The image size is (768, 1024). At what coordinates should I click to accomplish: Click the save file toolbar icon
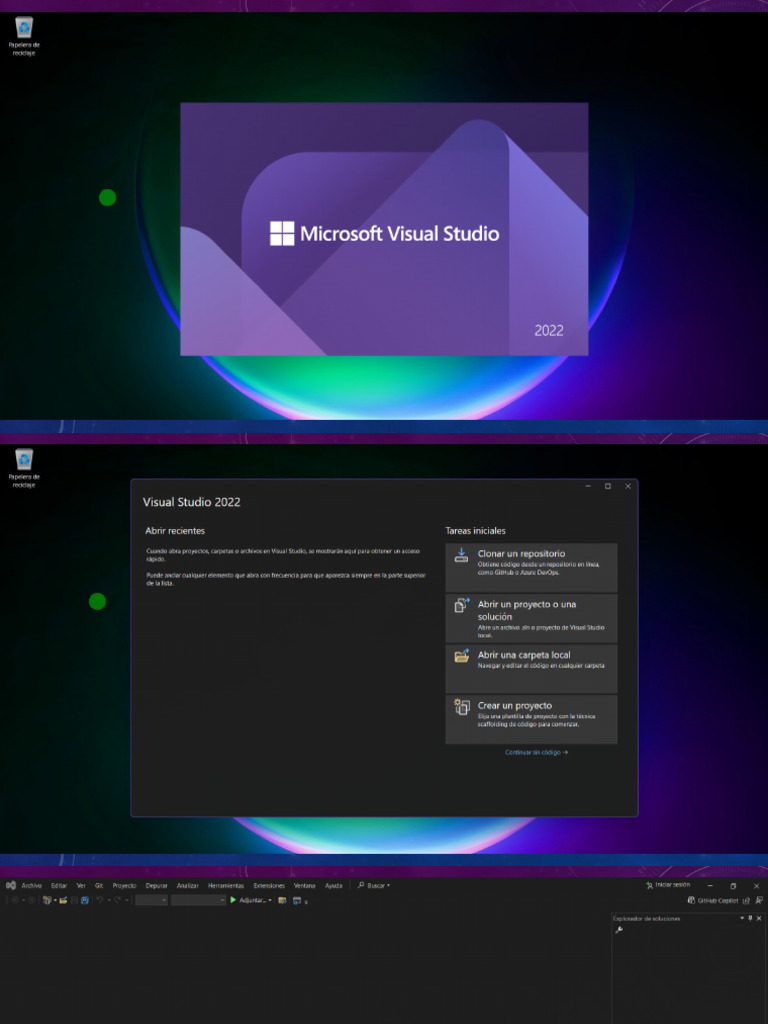74,900
